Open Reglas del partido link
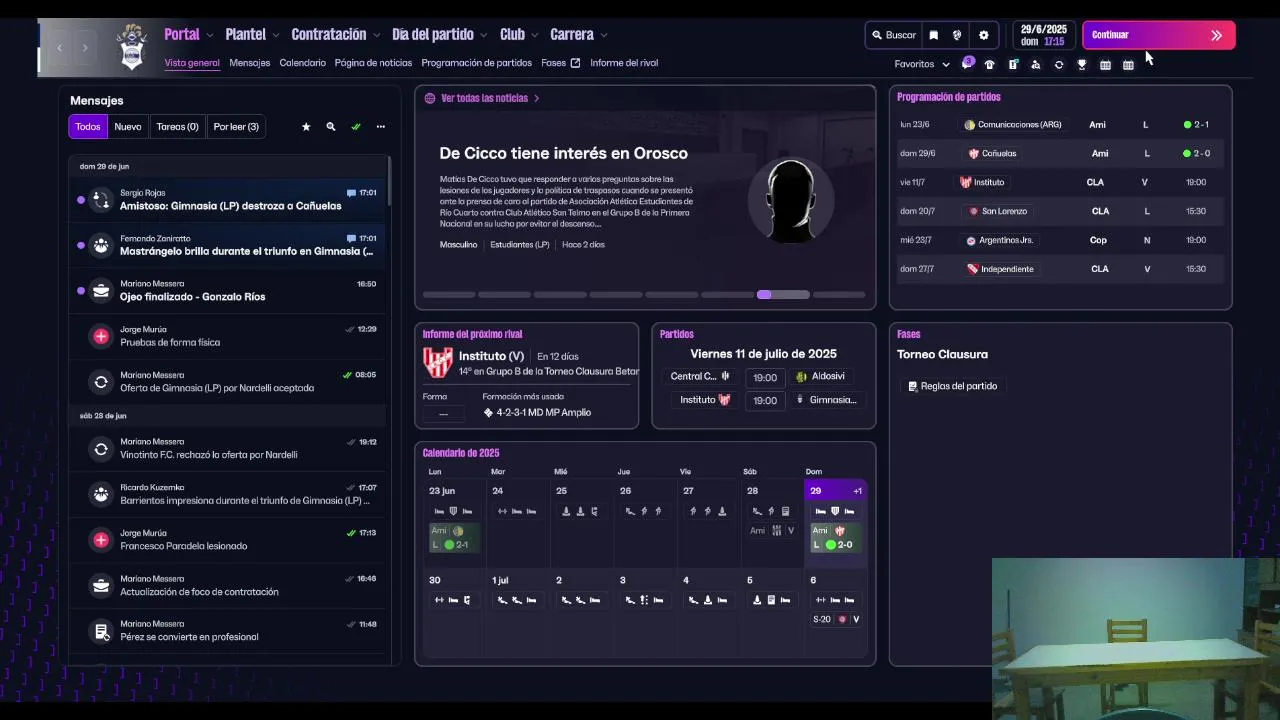Image resolution: width=1280 pixels, height=720 pixels. point(958,386)
